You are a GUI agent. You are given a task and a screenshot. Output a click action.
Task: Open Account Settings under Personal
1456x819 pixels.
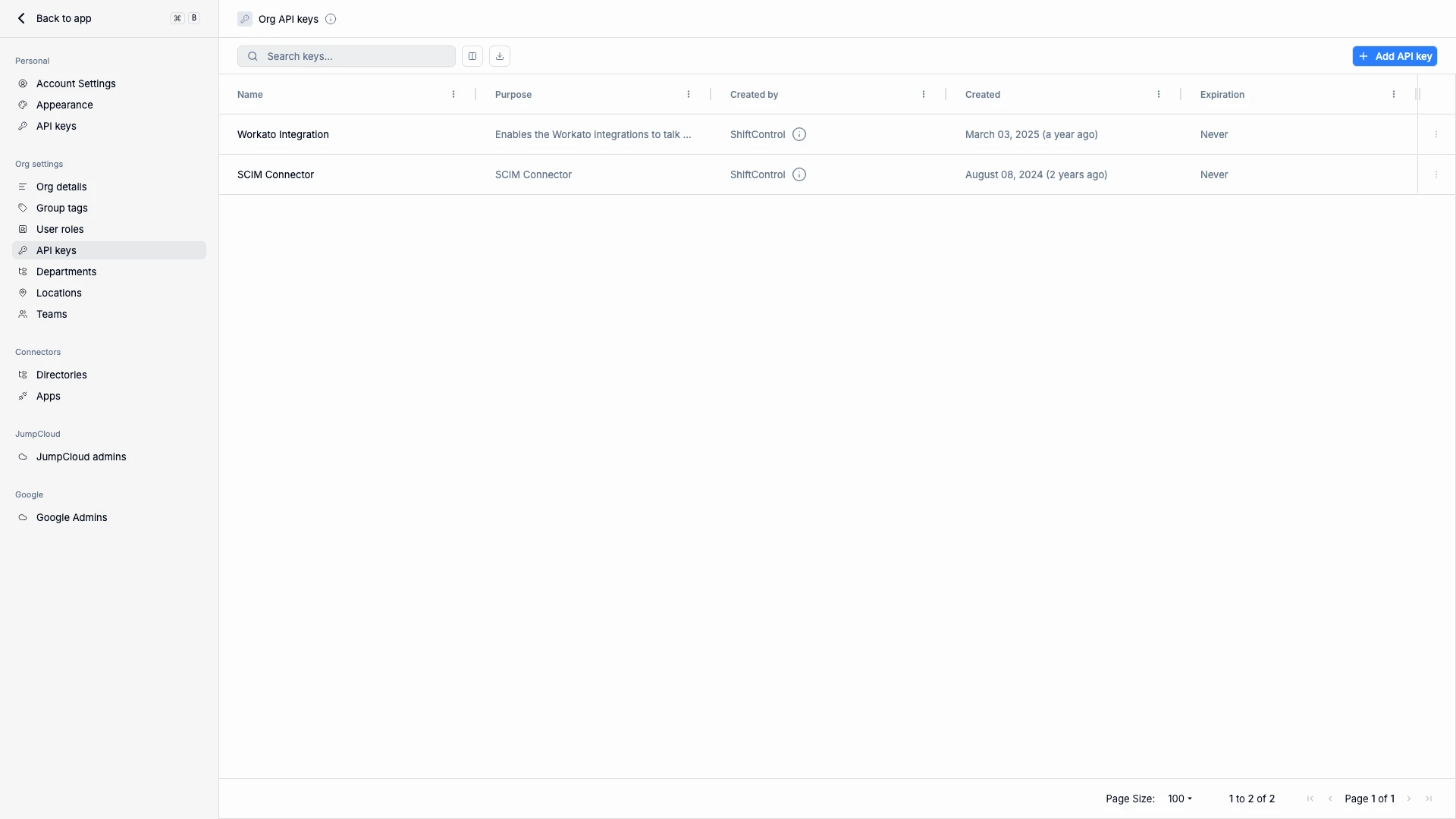click(x=76, y=83)
